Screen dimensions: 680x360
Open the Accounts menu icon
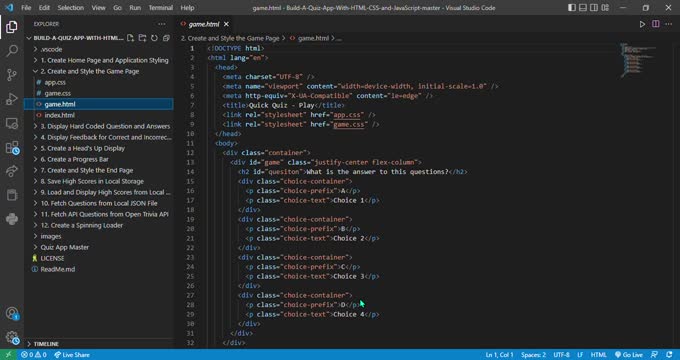pos(12,313)
